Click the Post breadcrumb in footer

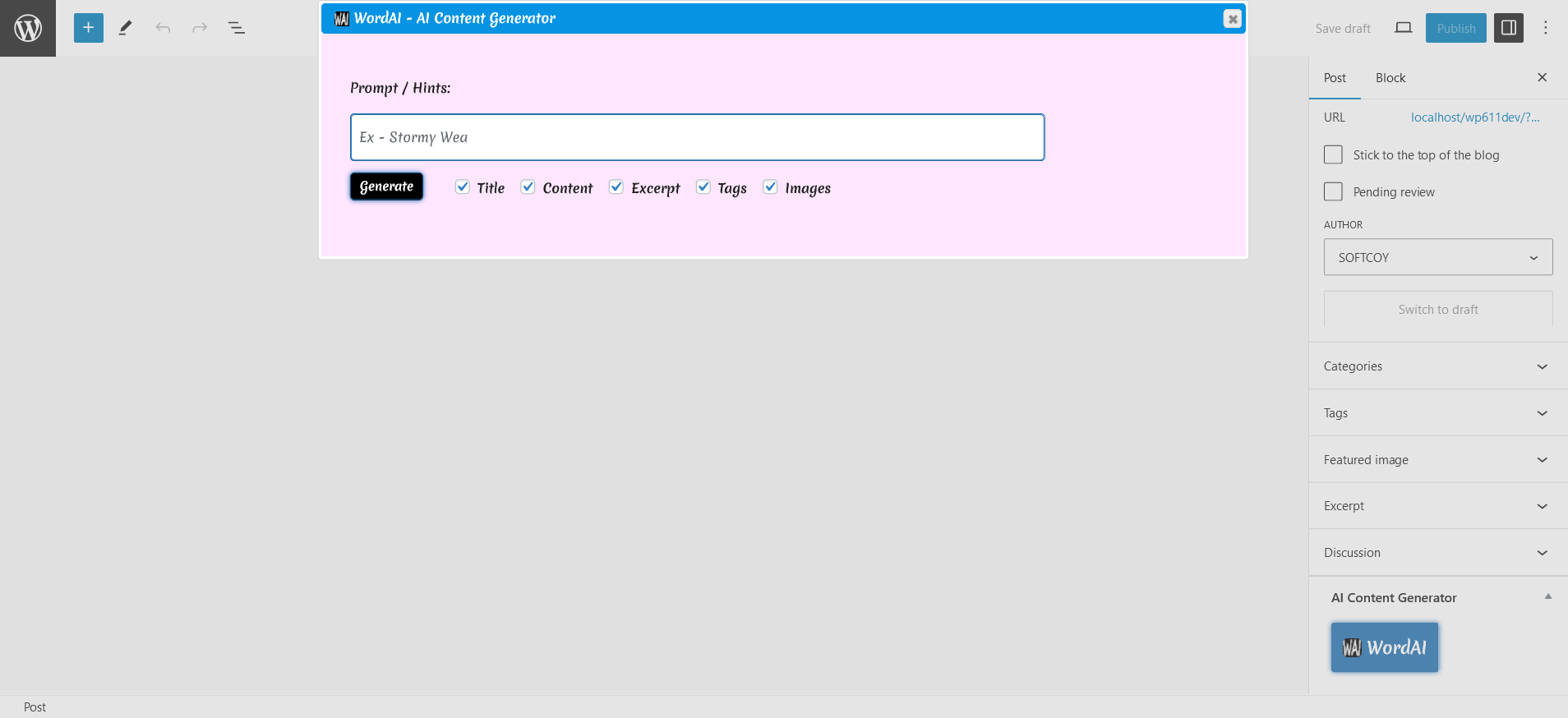tap(35, 707)
